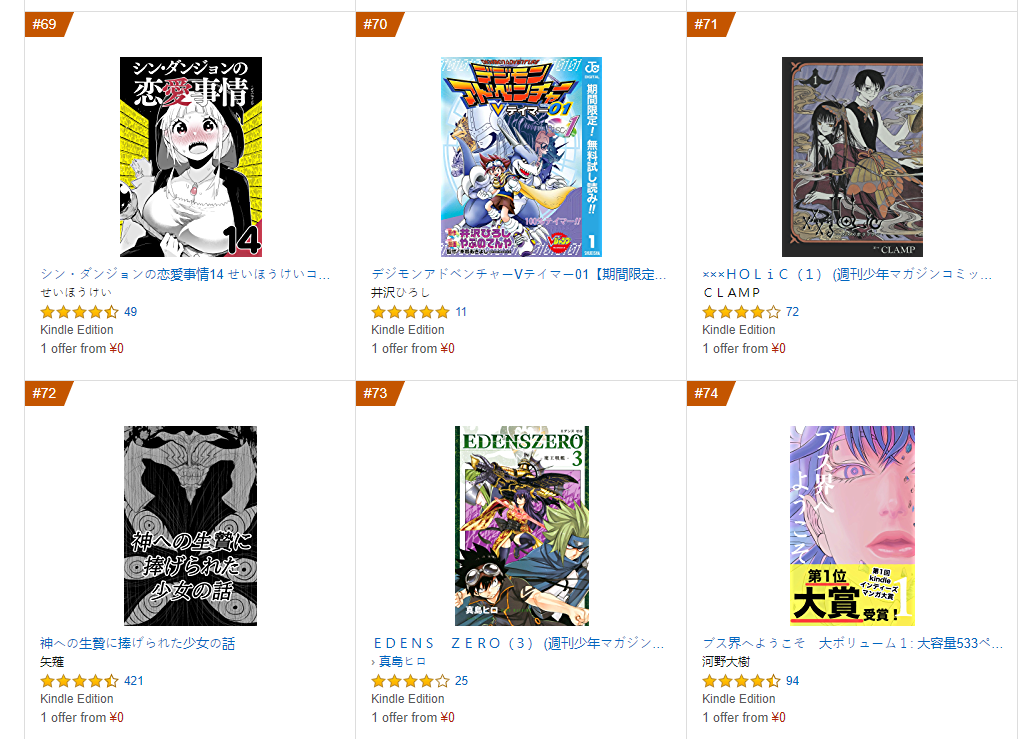
Task: View star rating for EDENS ZERO item
Action: point(410,680)
